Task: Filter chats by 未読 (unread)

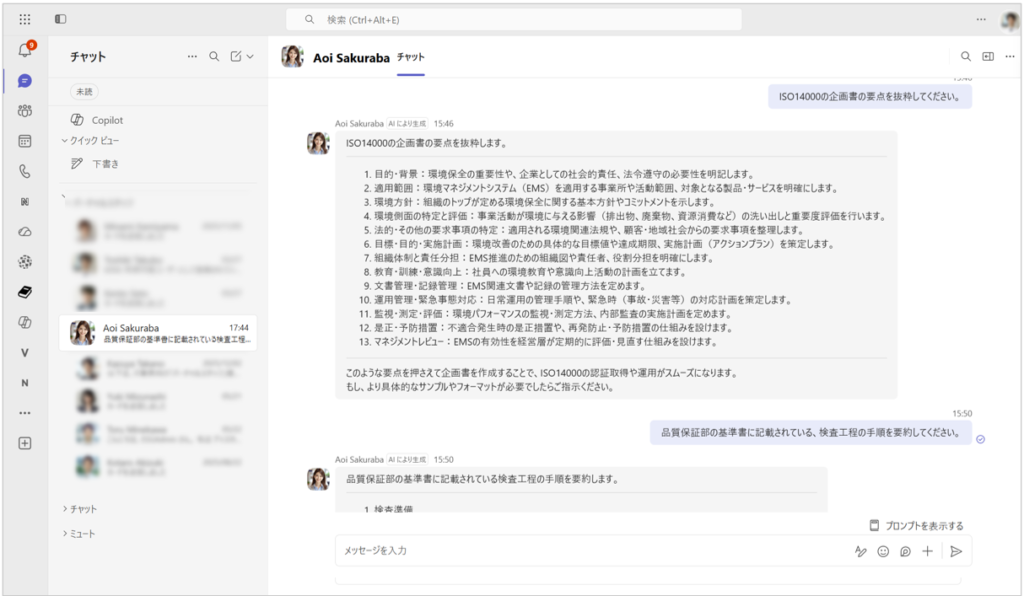Action: click(x=84, y=92)
